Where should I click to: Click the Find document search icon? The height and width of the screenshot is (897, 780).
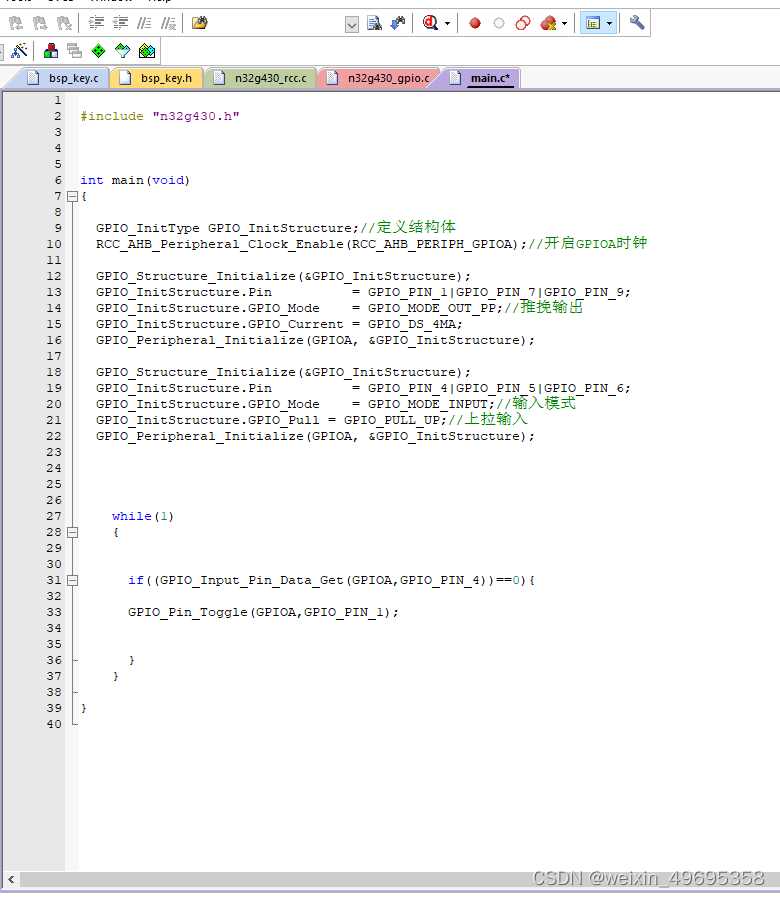374,23
